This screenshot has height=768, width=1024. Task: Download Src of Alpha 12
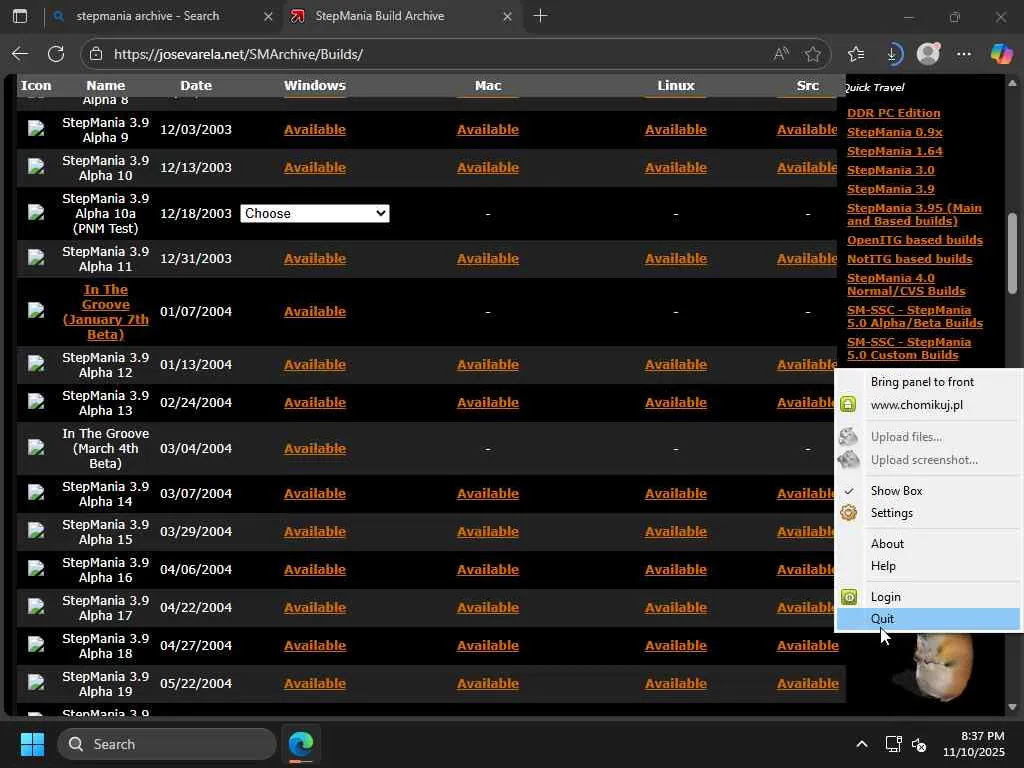point(807,364)
